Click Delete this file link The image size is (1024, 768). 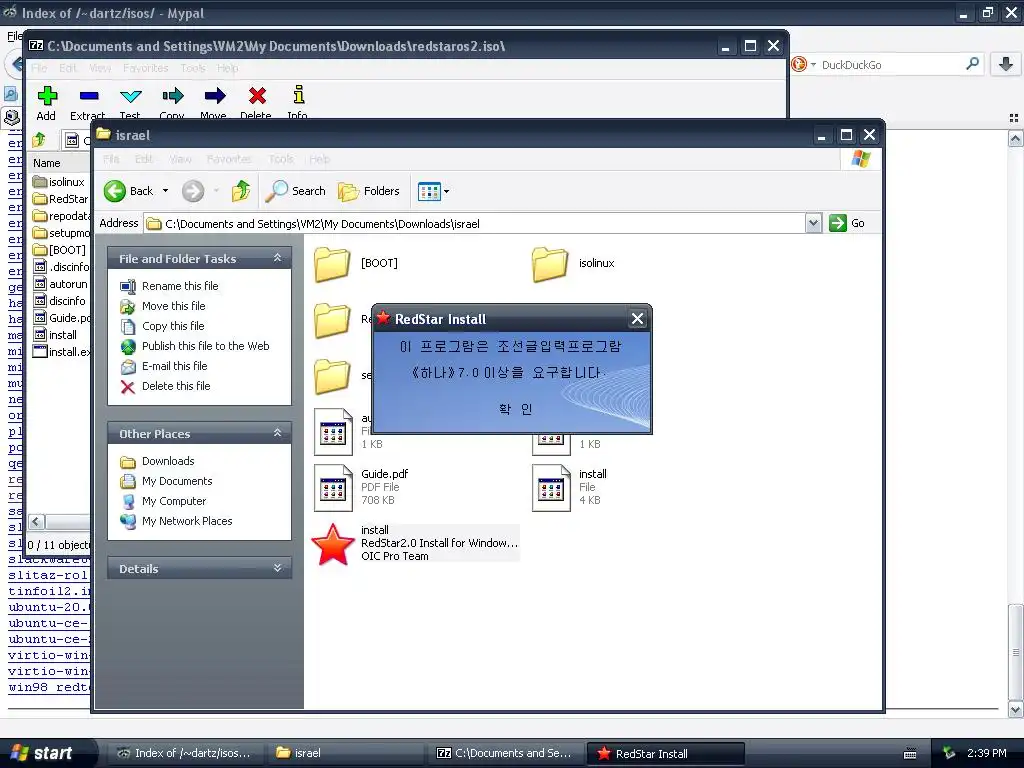click(176, 386)
